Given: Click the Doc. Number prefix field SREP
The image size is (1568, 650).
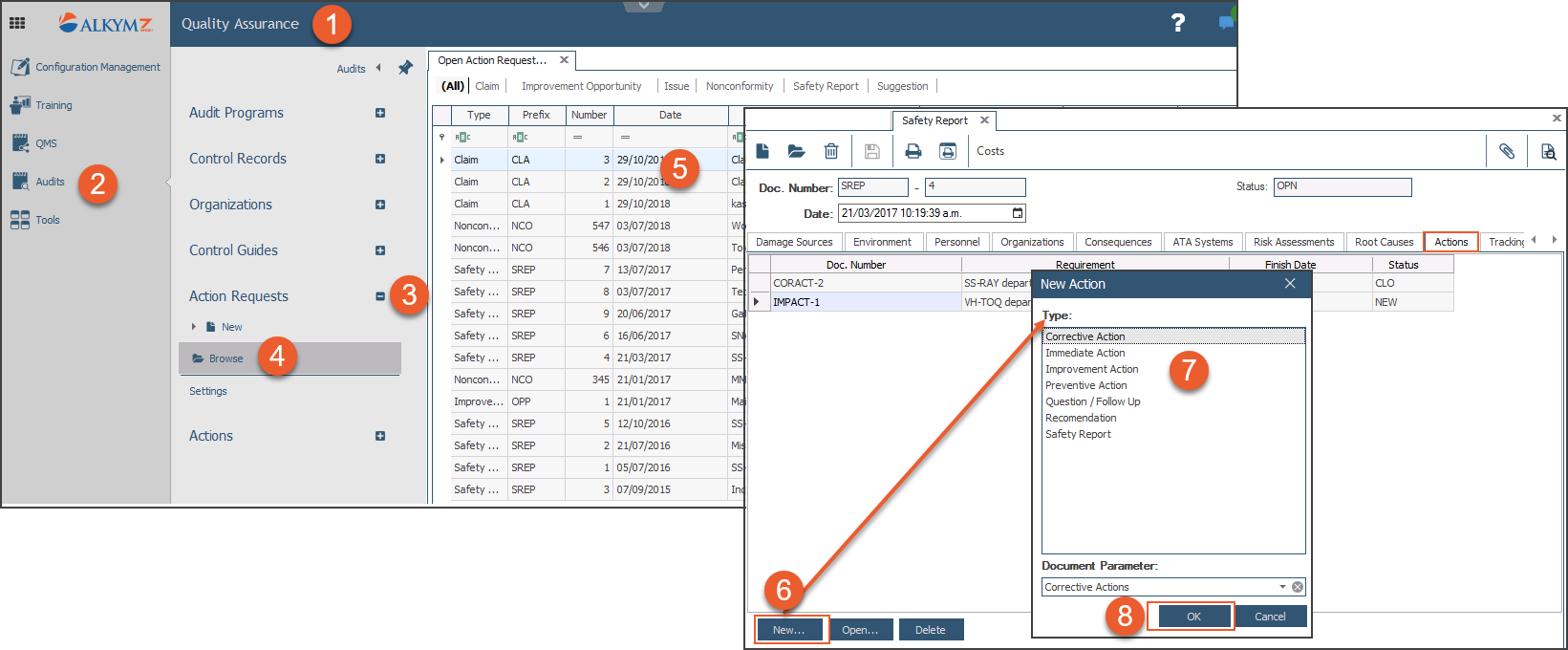Looking at the screenshot, I should (873, 187).
